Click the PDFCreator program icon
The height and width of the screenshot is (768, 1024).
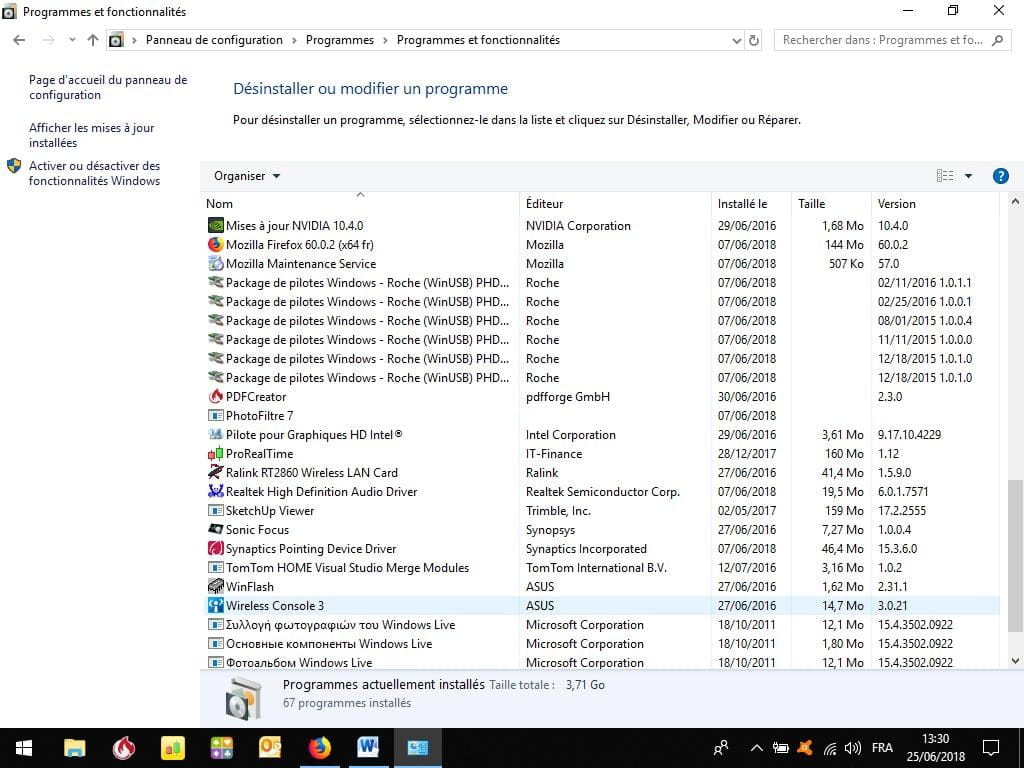[216, 396]
